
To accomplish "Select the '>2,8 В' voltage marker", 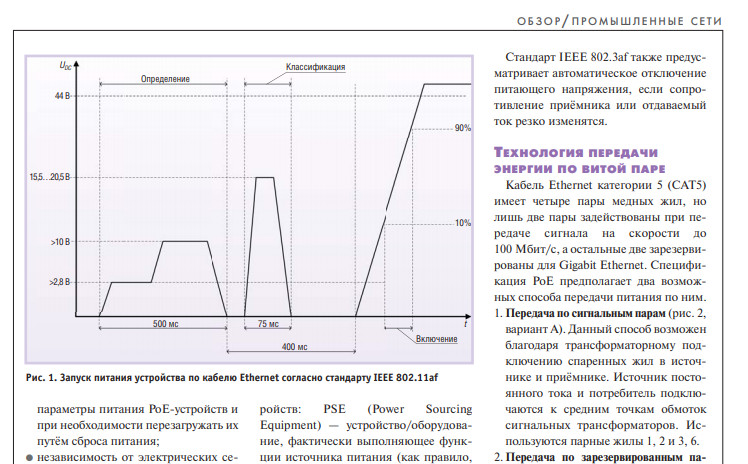I will click(x=59, y=283).
